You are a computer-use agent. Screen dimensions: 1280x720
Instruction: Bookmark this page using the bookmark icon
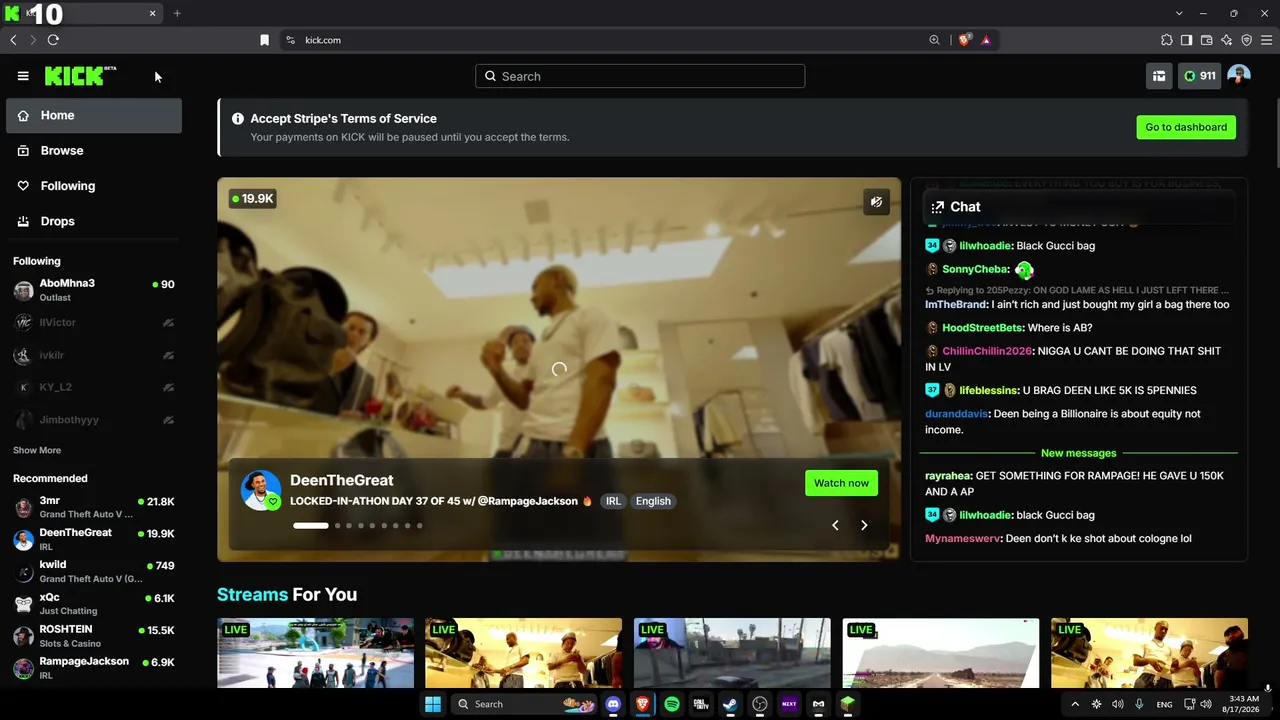pyautogui.click(x=264, y=40)
